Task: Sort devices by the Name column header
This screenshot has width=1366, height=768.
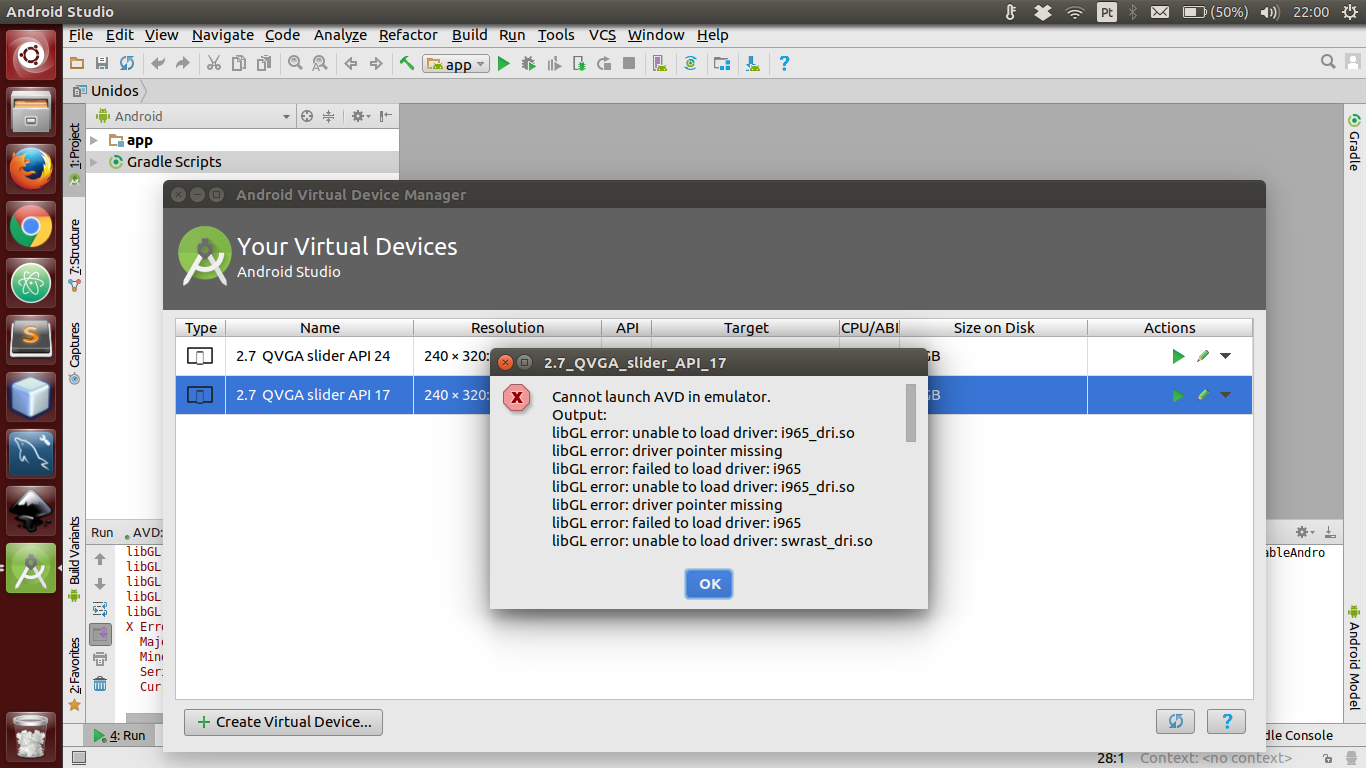Action: (320, 327)
